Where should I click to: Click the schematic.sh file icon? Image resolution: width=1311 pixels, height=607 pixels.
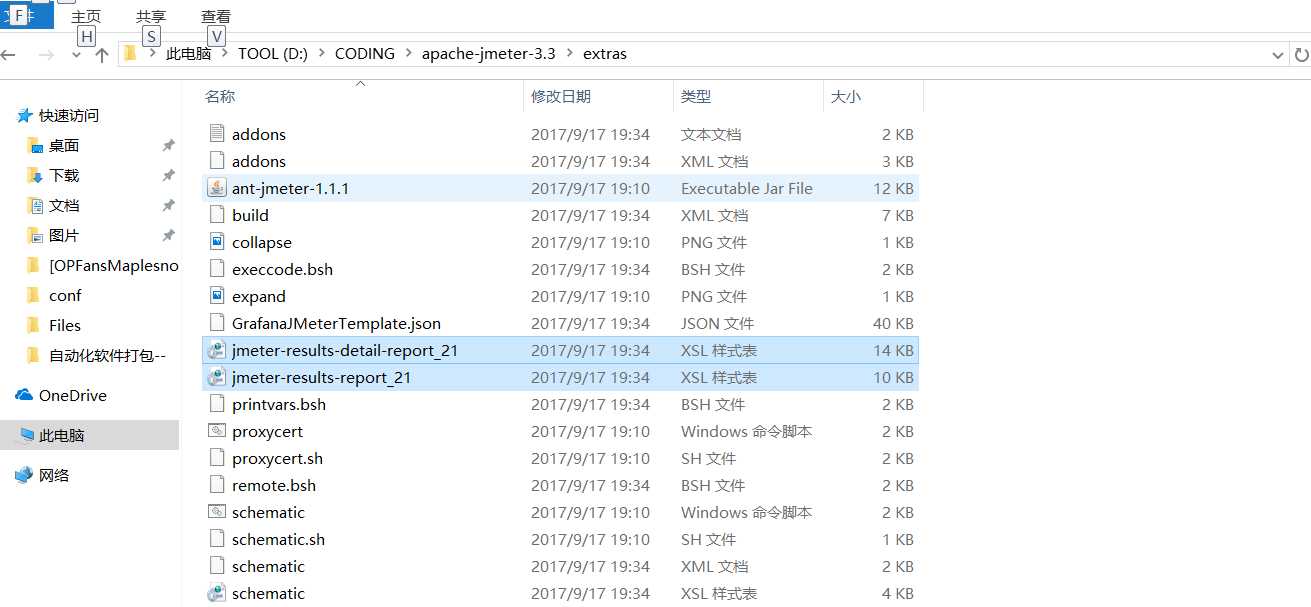(x=216, y=539)
